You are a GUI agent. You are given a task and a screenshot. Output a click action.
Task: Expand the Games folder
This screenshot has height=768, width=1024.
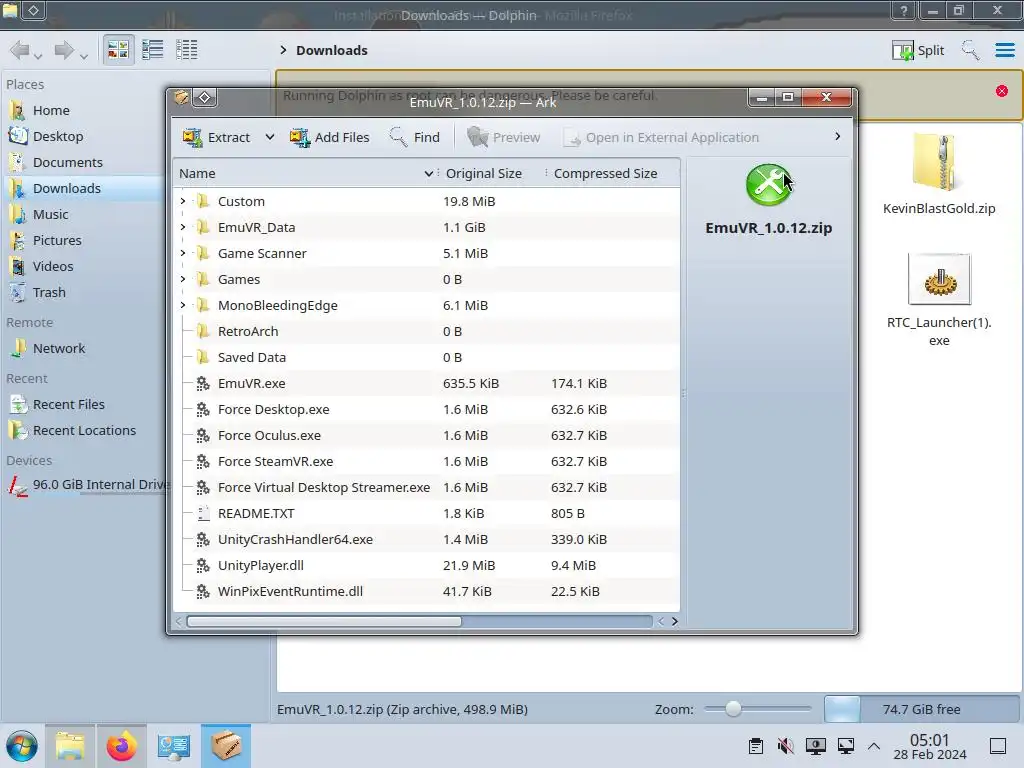pos(184,280)
